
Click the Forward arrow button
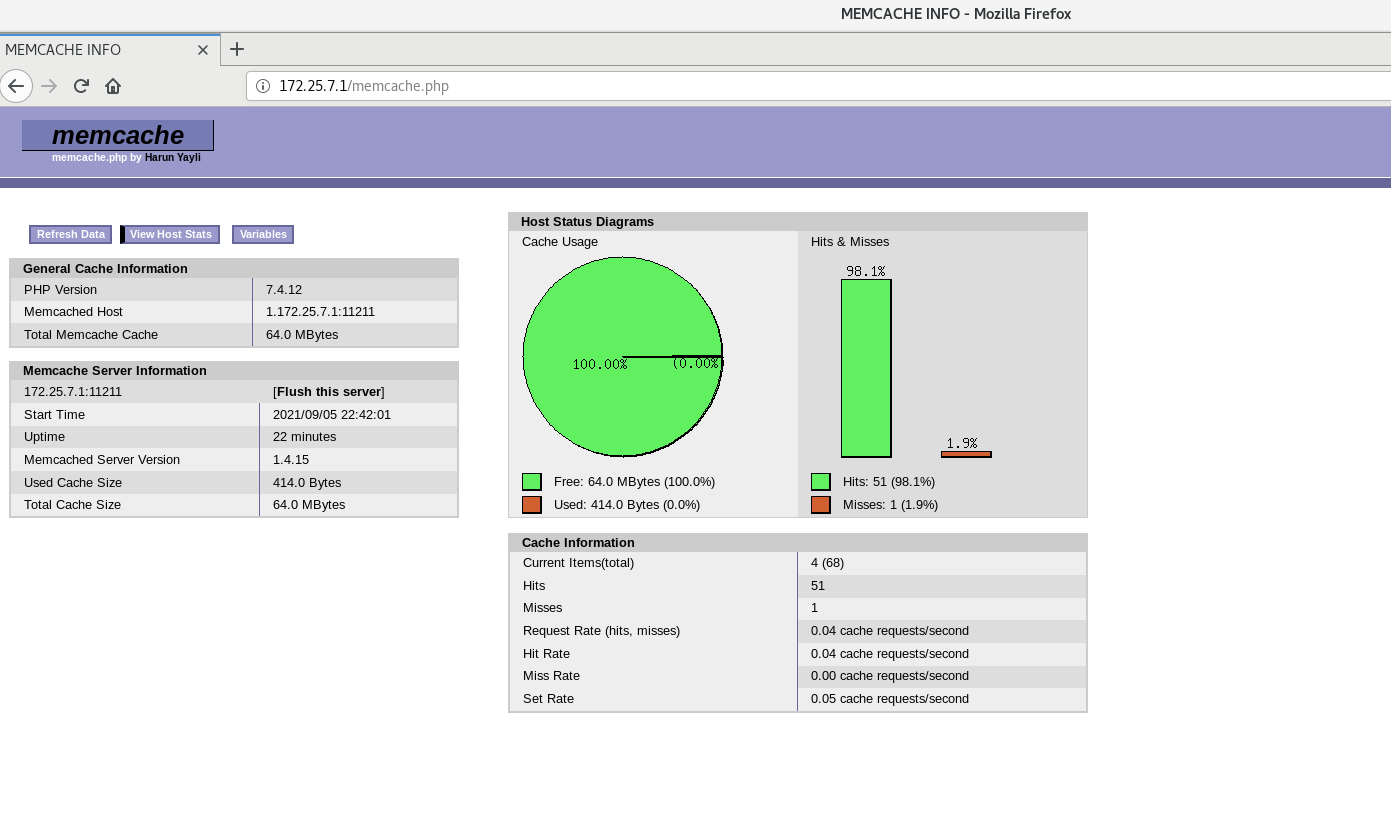[x=49, y=86]
